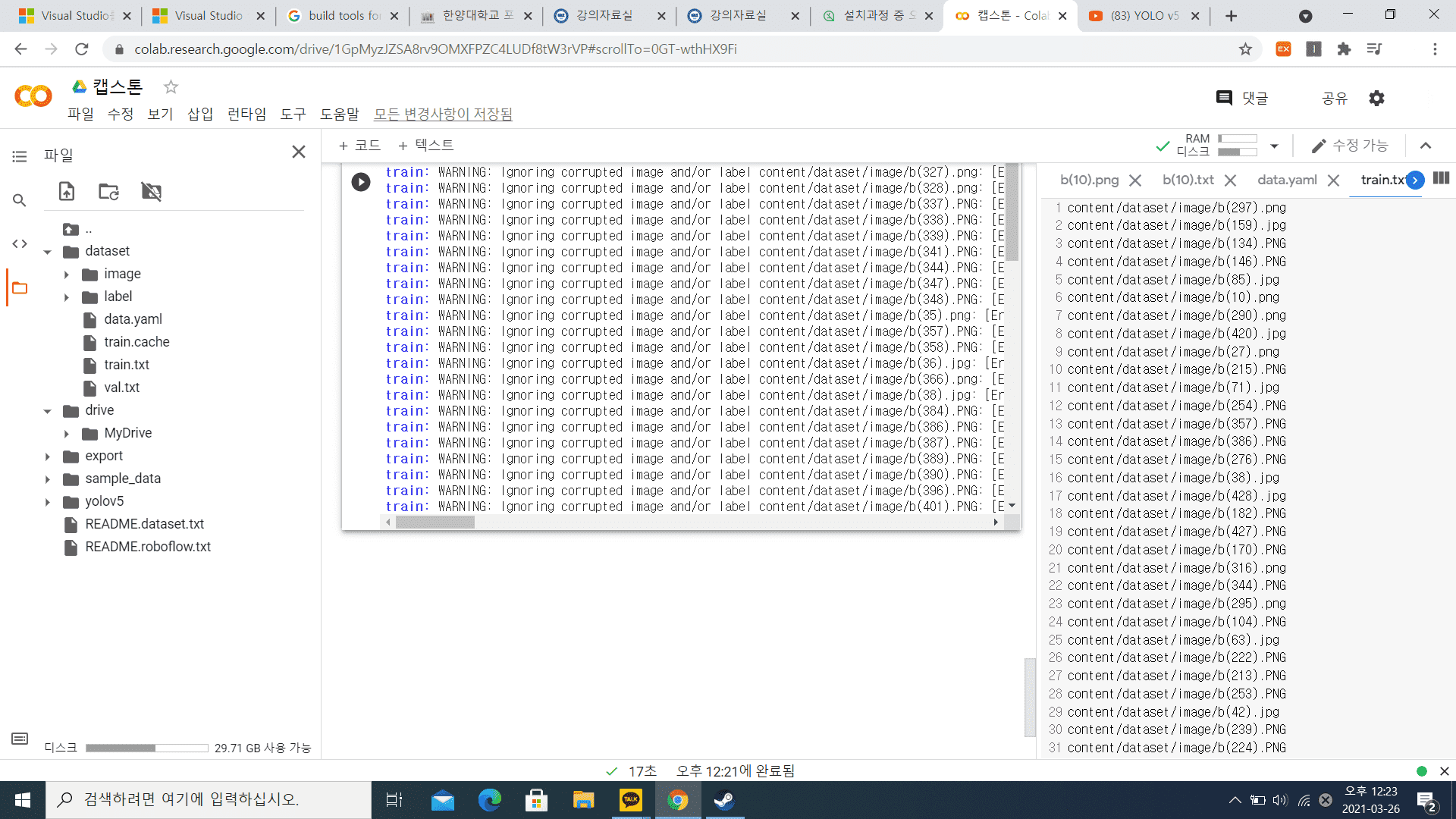This screenshot has width=1456, height=819.
Task: Open val.txt in file tree
Action: click(121, 388)
